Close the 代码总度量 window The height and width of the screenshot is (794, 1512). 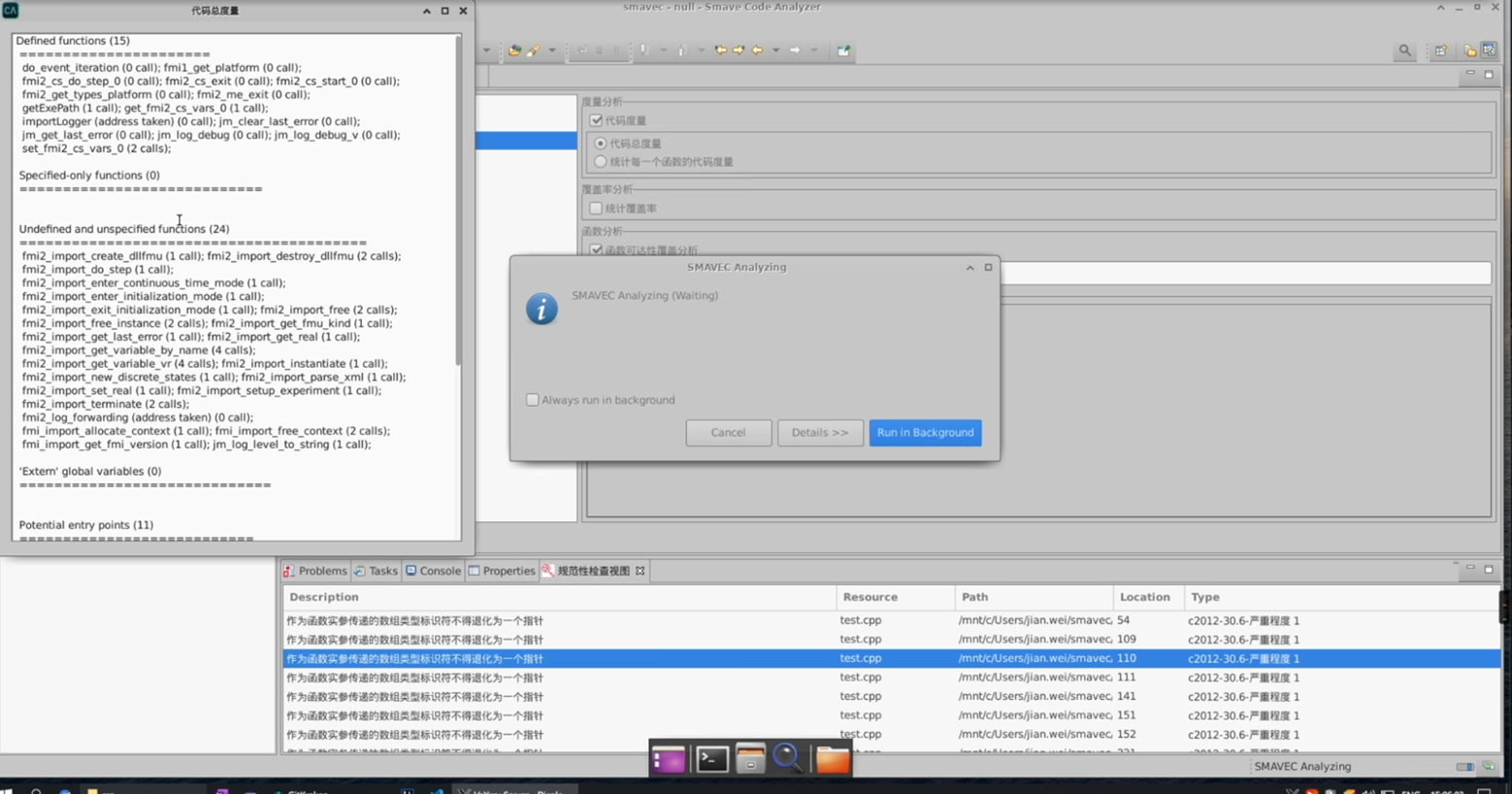463,11
